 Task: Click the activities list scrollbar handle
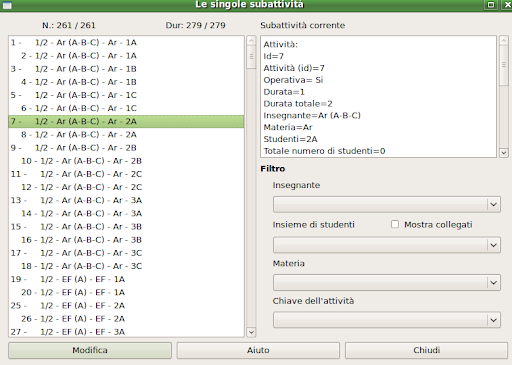251,57
